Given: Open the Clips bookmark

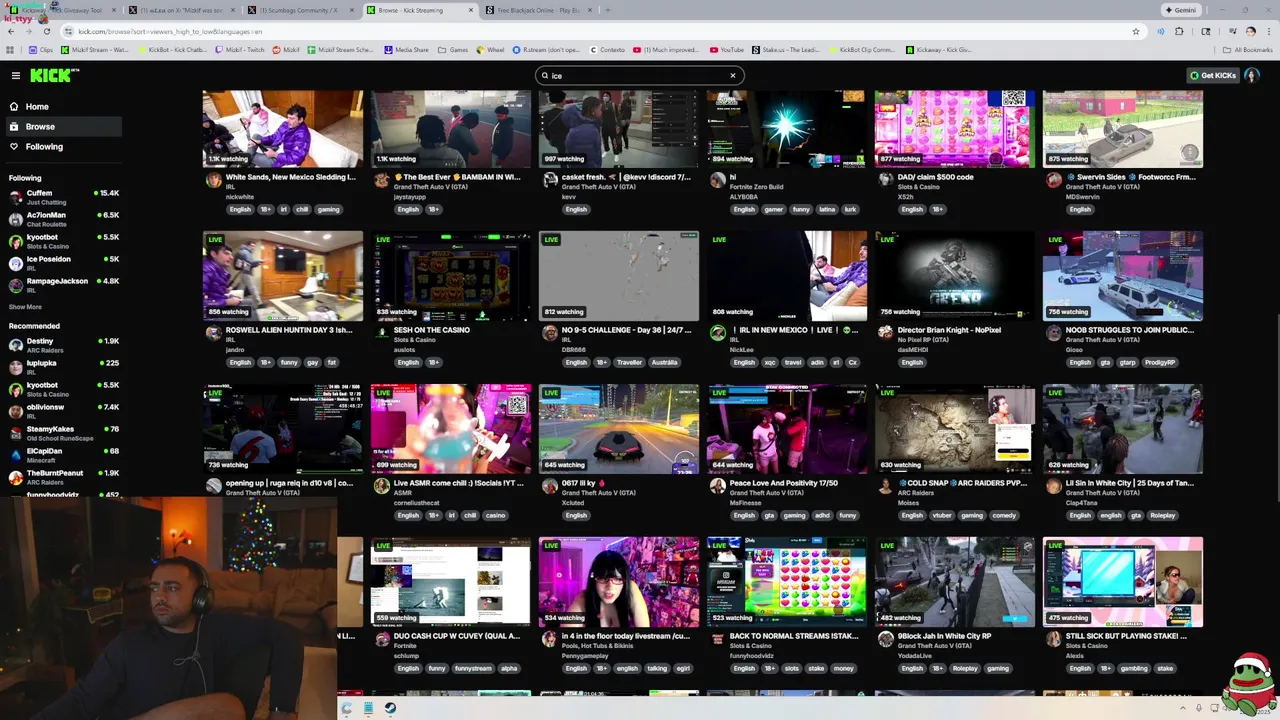Looking at the screenshot, I should [41, 50].
